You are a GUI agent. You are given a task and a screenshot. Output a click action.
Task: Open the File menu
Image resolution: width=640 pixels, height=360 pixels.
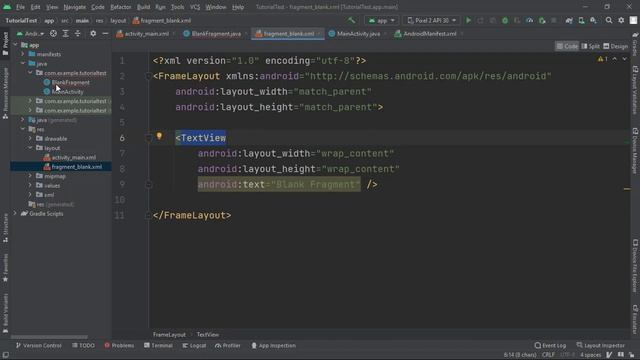pos(20,7)
